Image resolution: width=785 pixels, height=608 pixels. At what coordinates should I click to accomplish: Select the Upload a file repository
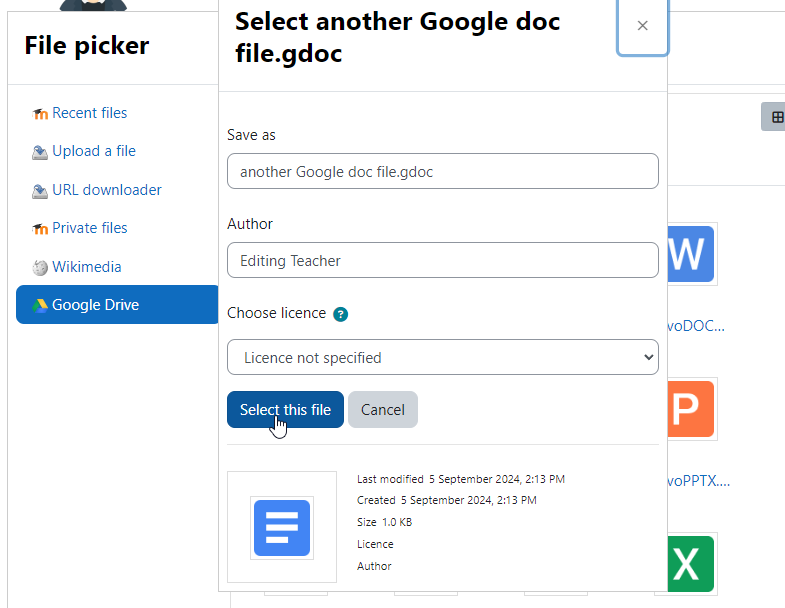click(94, 151)
